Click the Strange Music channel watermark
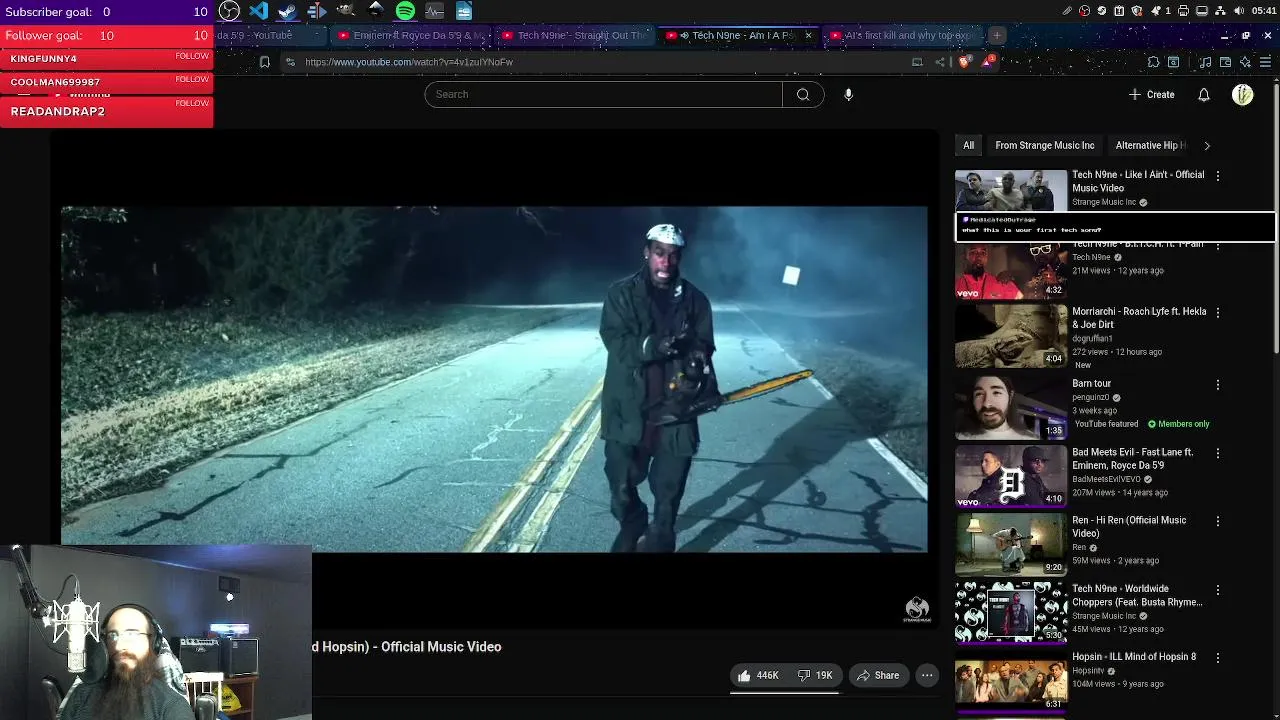 tap(917, 610)
